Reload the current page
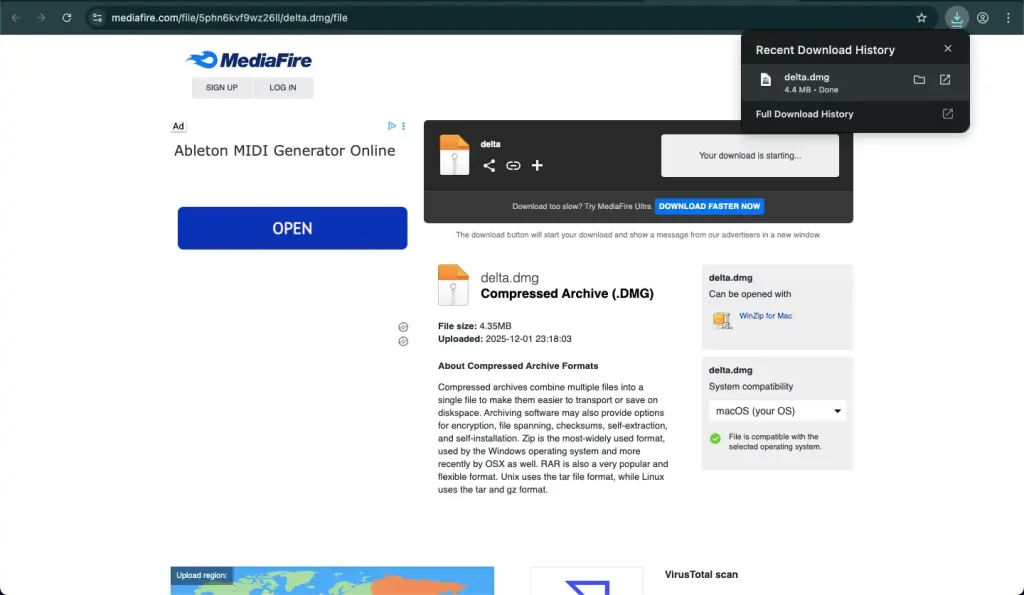Image resolution: width=1024 pixels, height=595 pixels. [66, 17]
